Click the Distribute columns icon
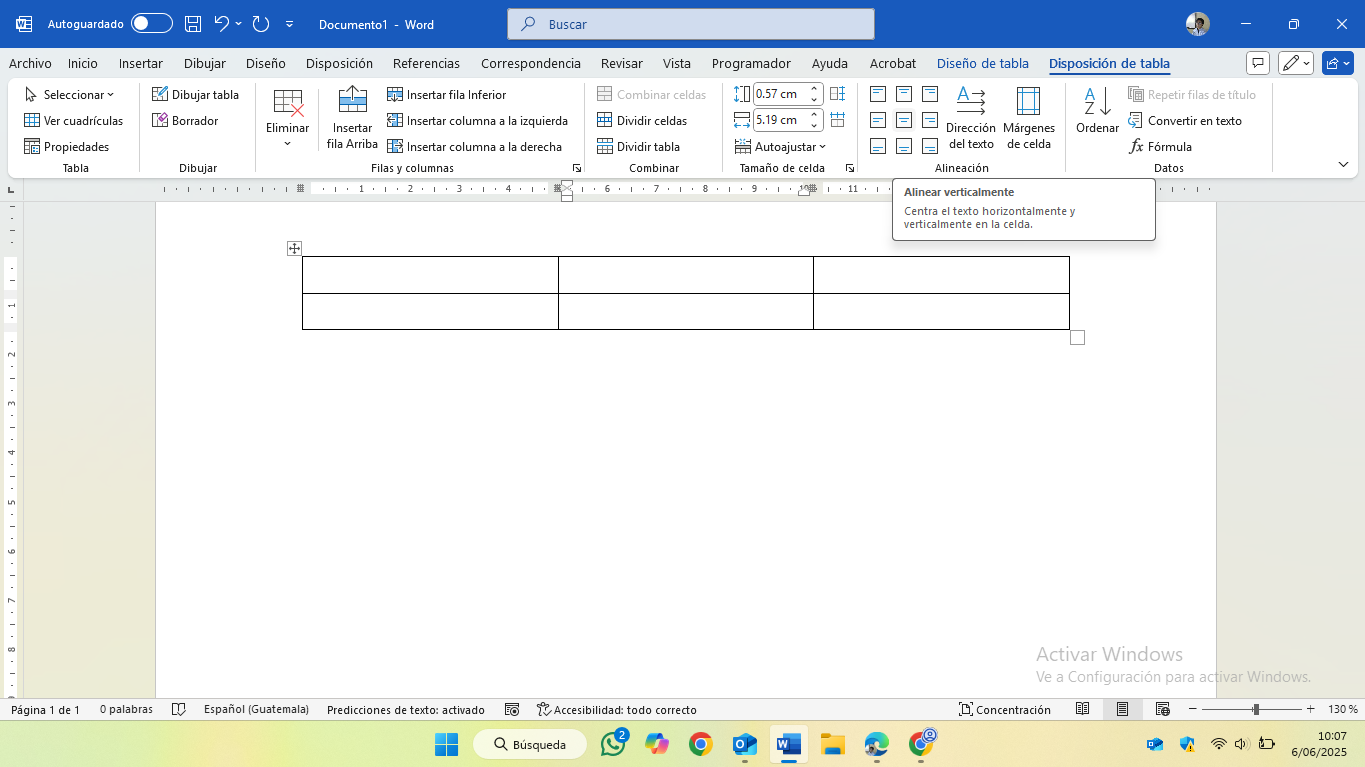 (x=838, y=120)
